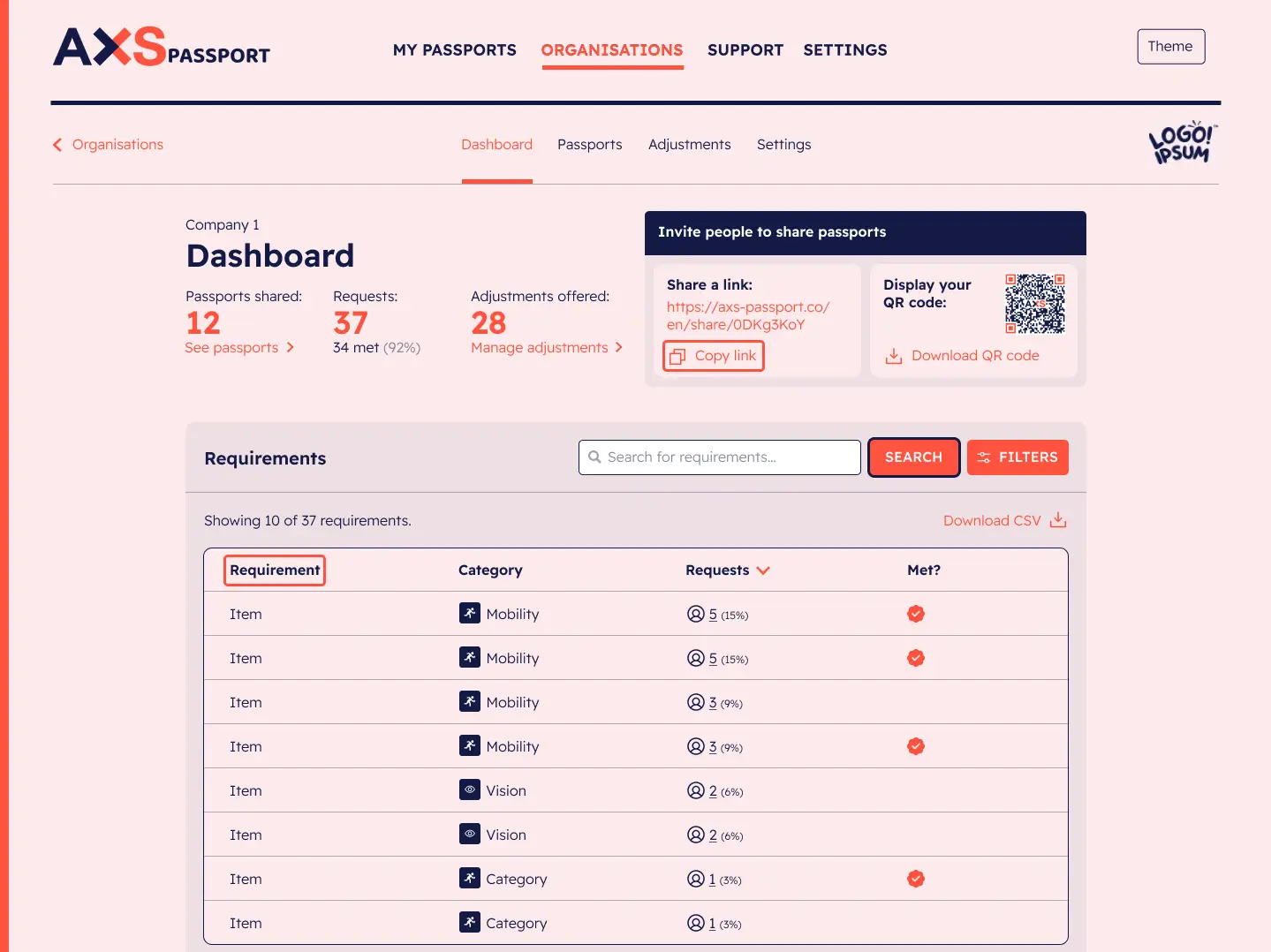Click the SEARCH button

pyautogui.click(x=914, y=457)
